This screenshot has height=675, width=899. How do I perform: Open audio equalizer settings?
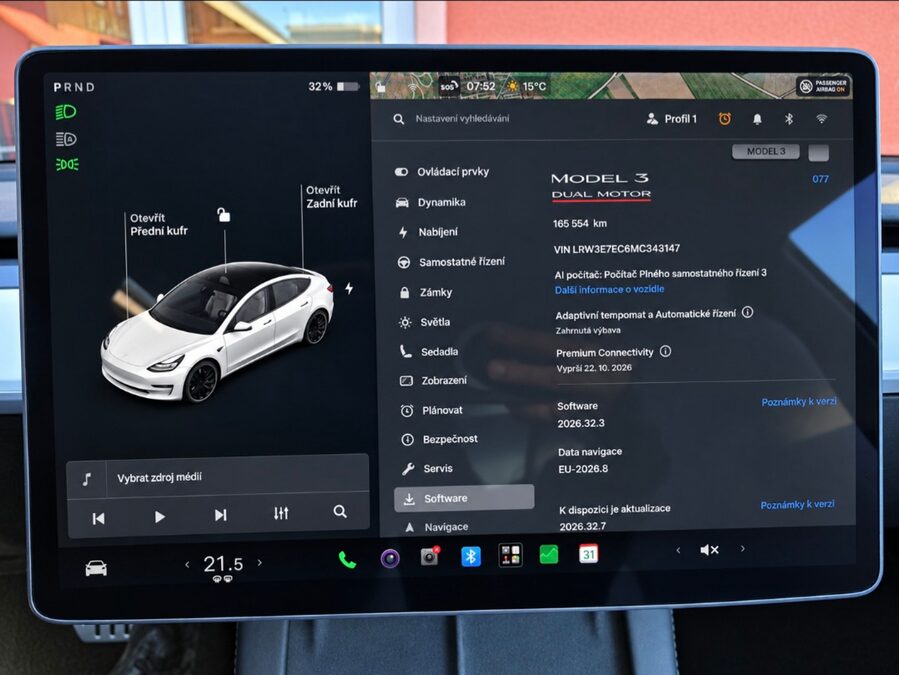click(281, 513)
